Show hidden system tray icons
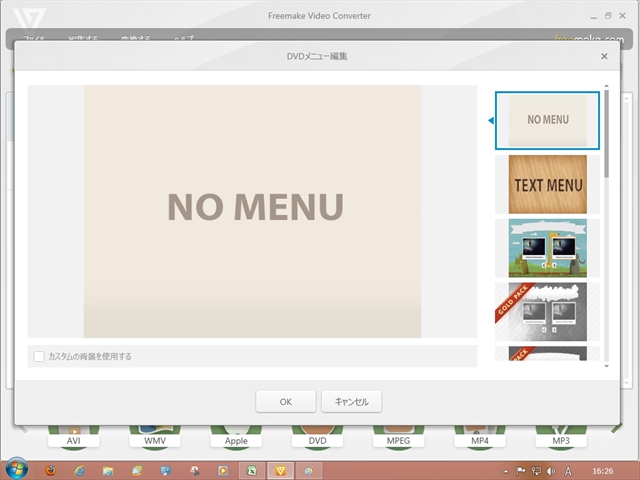Screen dimensions: 640x480 [504, 469]
